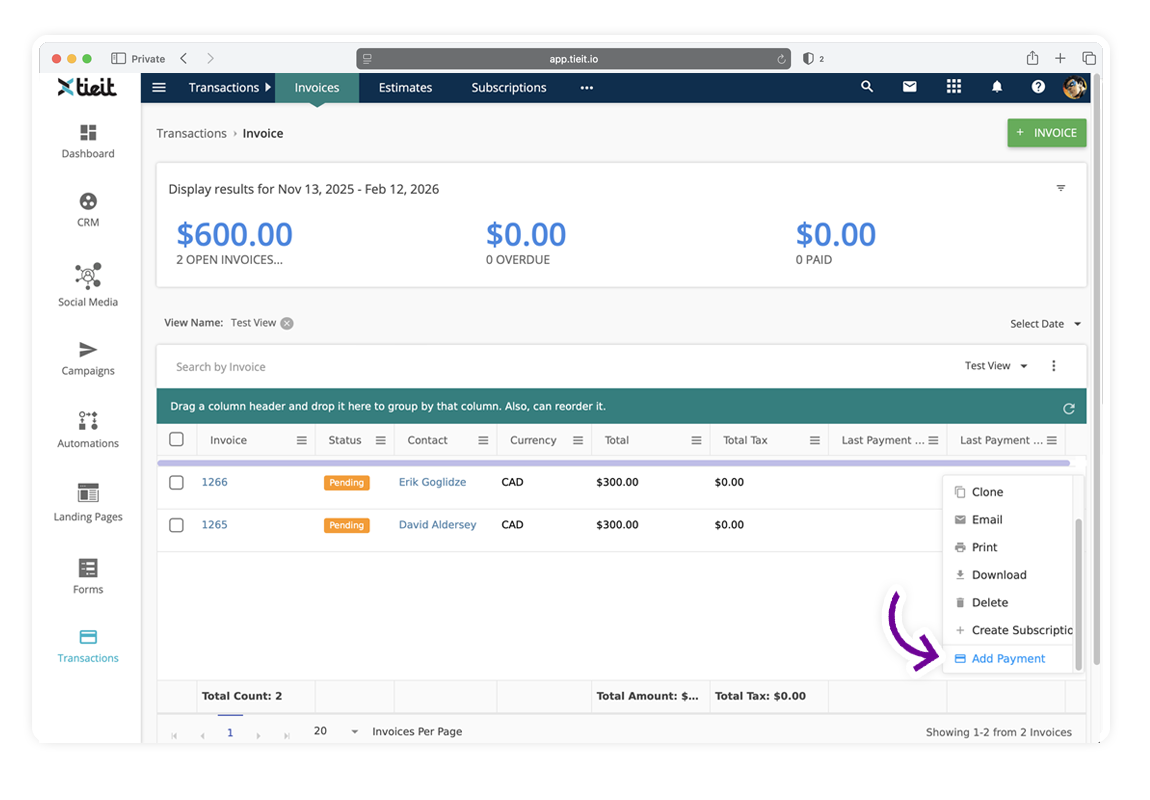Image resolution: width=1150 pixels, height=800 pixels.
Task: Open Total column menu icon
Action: 696,441
